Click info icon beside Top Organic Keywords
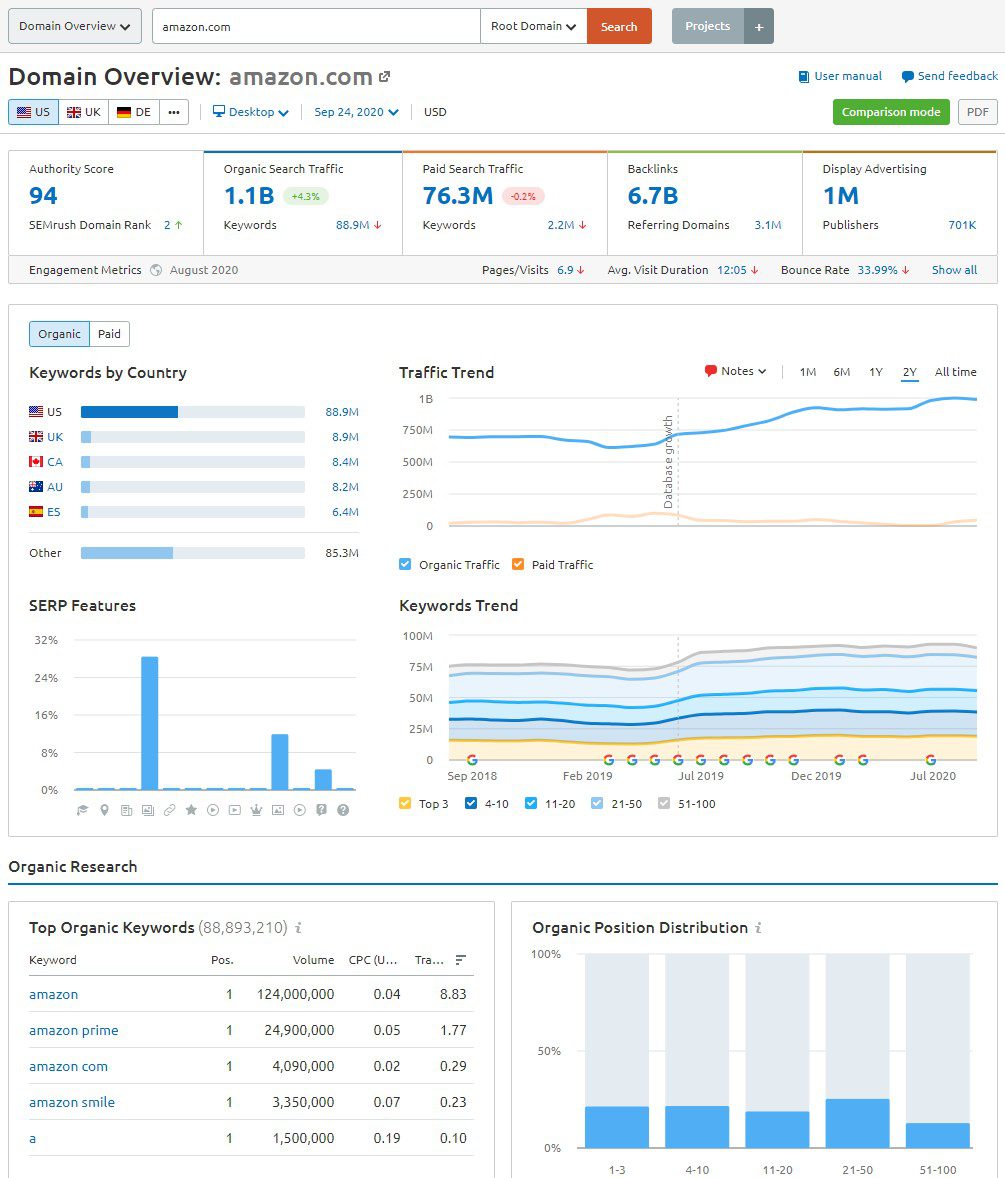This screenshot has width=1005, height=1178. (x=298, y=928)
